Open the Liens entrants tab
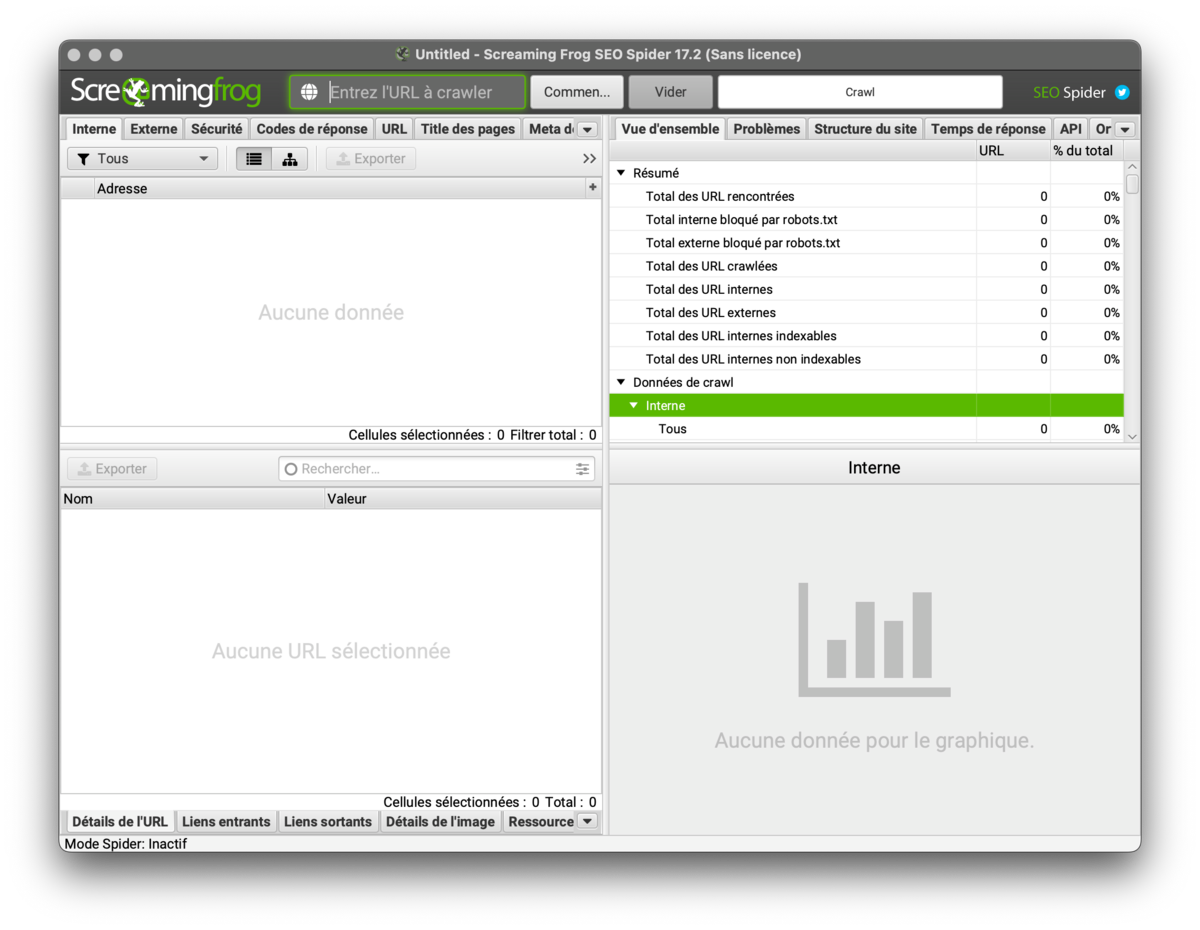The width and height of the screenshot is (1200, 930). pos(226,821)
